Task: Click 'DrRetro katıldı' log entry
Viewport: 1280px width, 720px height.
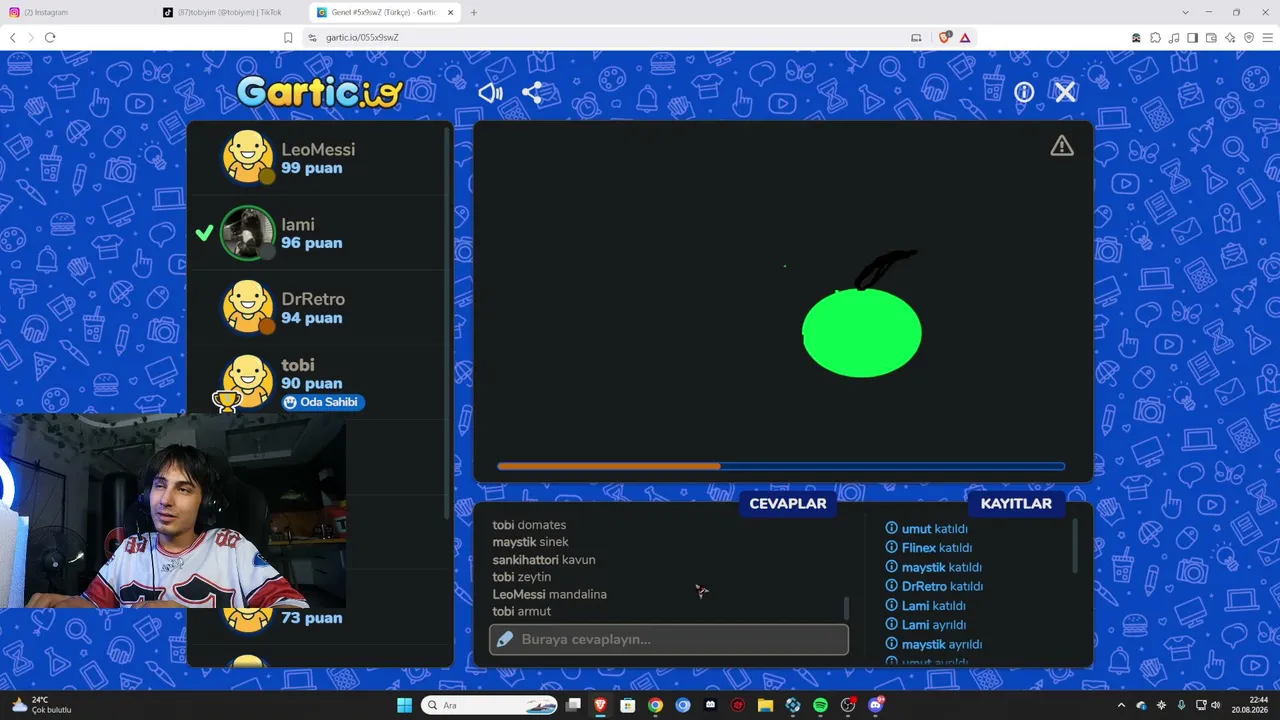Action: 934,586
